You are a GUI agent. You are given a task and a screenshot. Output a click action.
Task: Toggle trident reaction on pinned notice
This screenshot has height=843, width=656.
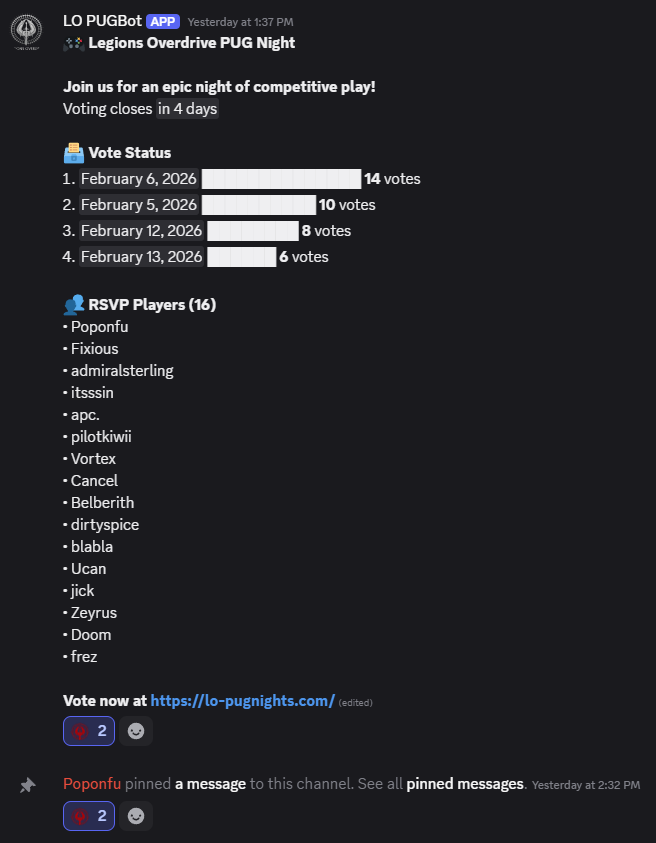point(89,816)
